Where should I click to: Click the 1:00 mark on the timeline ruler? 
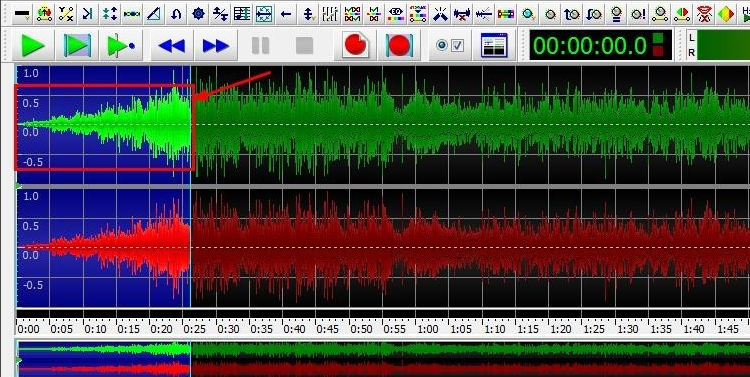(427, 329)
